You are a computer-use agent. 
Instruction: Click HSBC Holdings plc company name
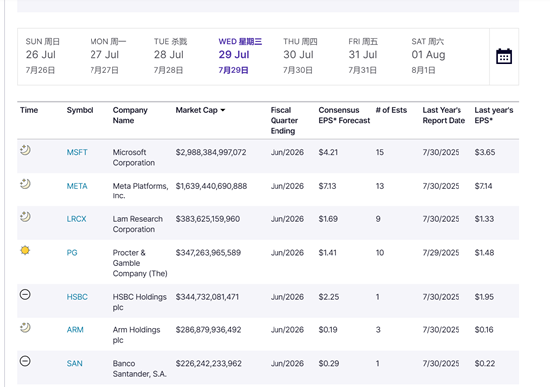tap(140, 302)
